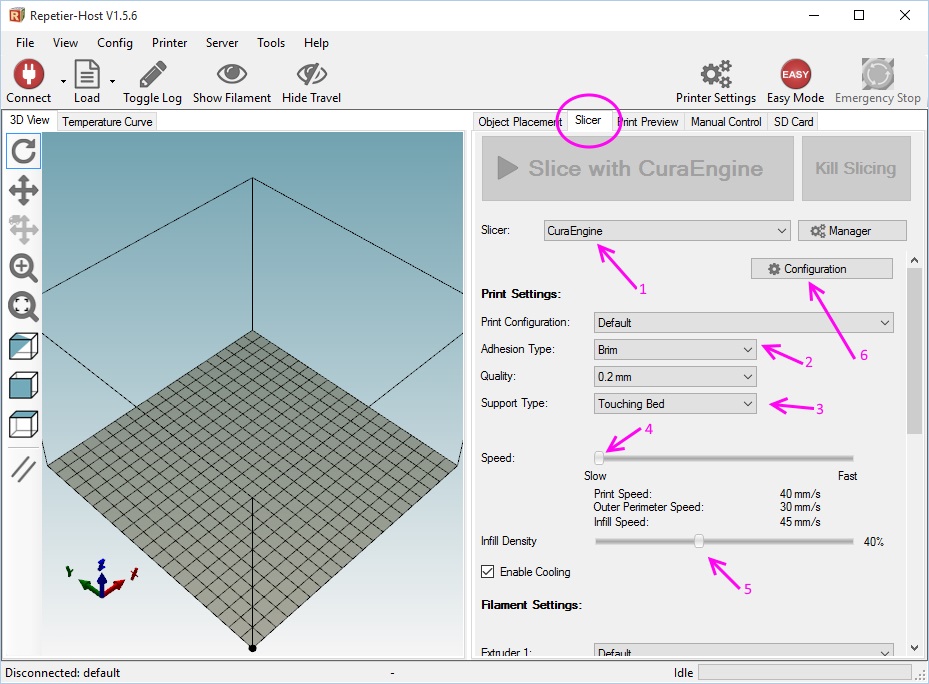Select the Slicer tab
Screen dimensions: 929x684
tap(588, 120)
